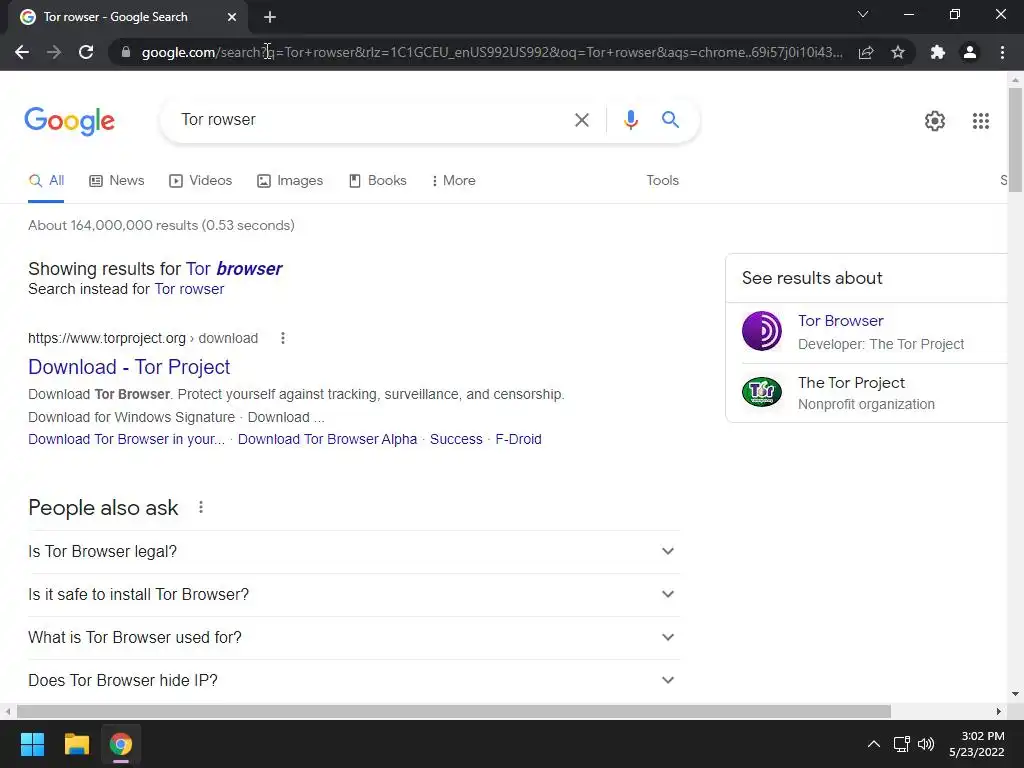This screenshot has width=1024, height=768.
Task: Open the Chrome profile icon
Action: pos(970,52)
